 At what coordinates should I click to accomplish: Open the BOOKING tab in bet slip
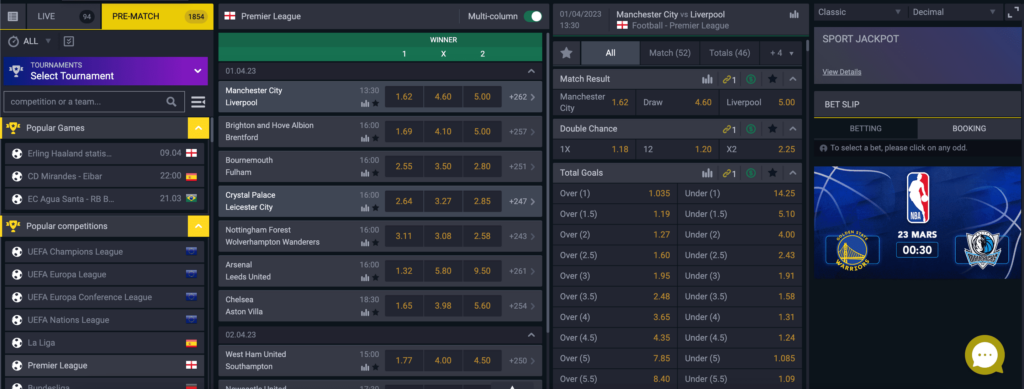(x=969, y=129)
